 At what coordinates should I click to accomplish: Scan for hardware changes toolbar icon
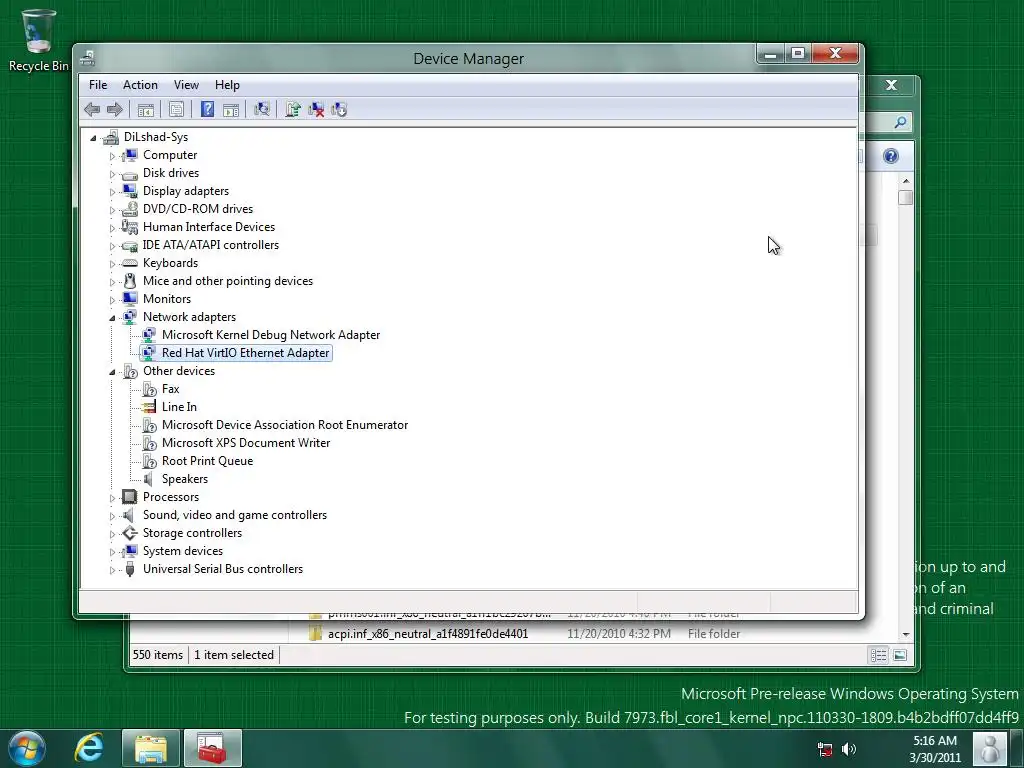point(262,110)
